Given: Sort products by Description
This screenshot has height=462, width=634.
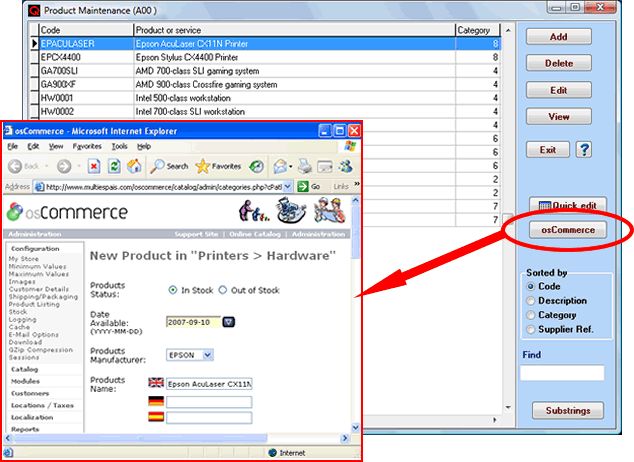Looking at the screenshot, I should coord(531,301).
